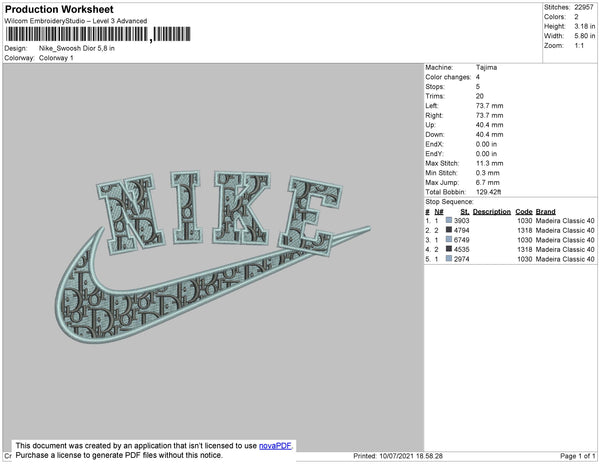Click the 'Colorway 1' value

coord(56,58)
